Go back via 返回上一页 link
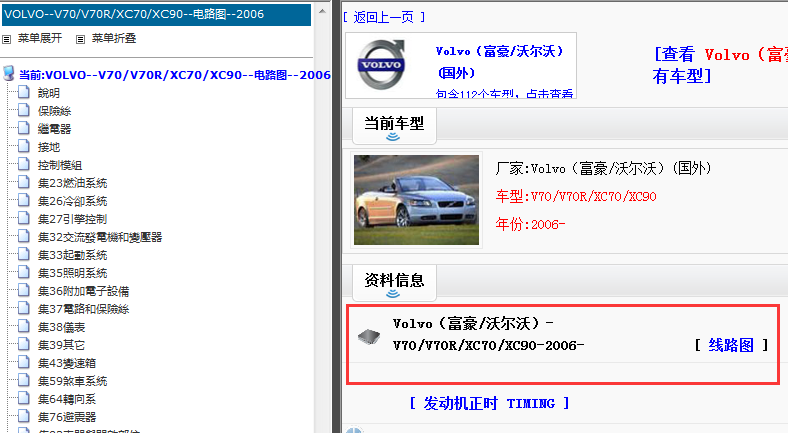Viewport: 788px width, 433px height. (384, 18)
